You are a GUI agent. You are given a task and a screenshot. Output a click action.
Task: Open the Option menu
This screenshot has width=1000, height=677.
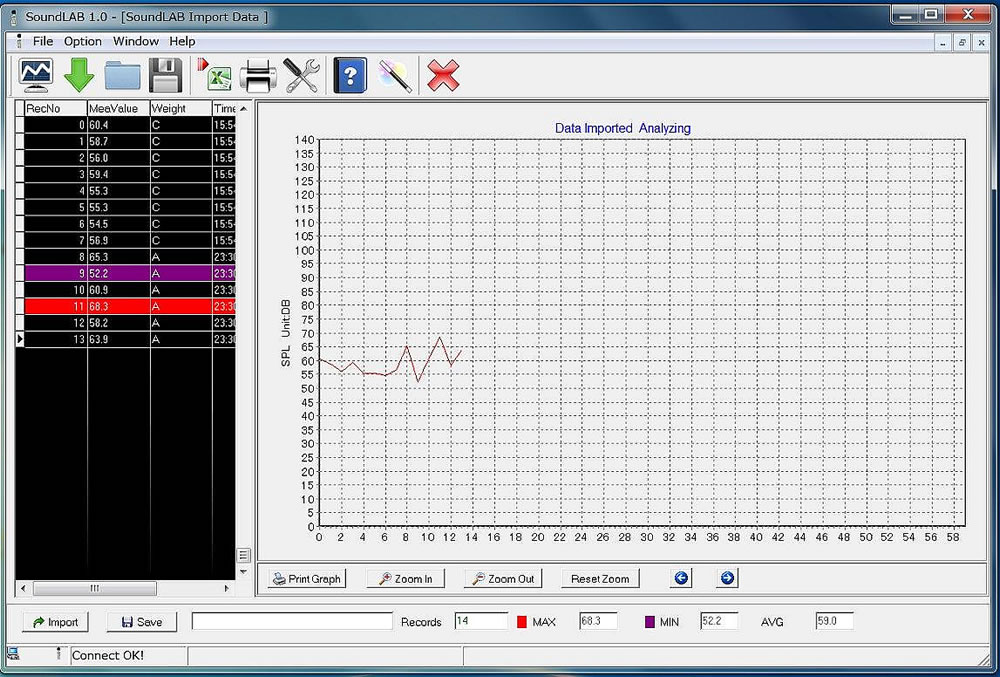[83, 41]
